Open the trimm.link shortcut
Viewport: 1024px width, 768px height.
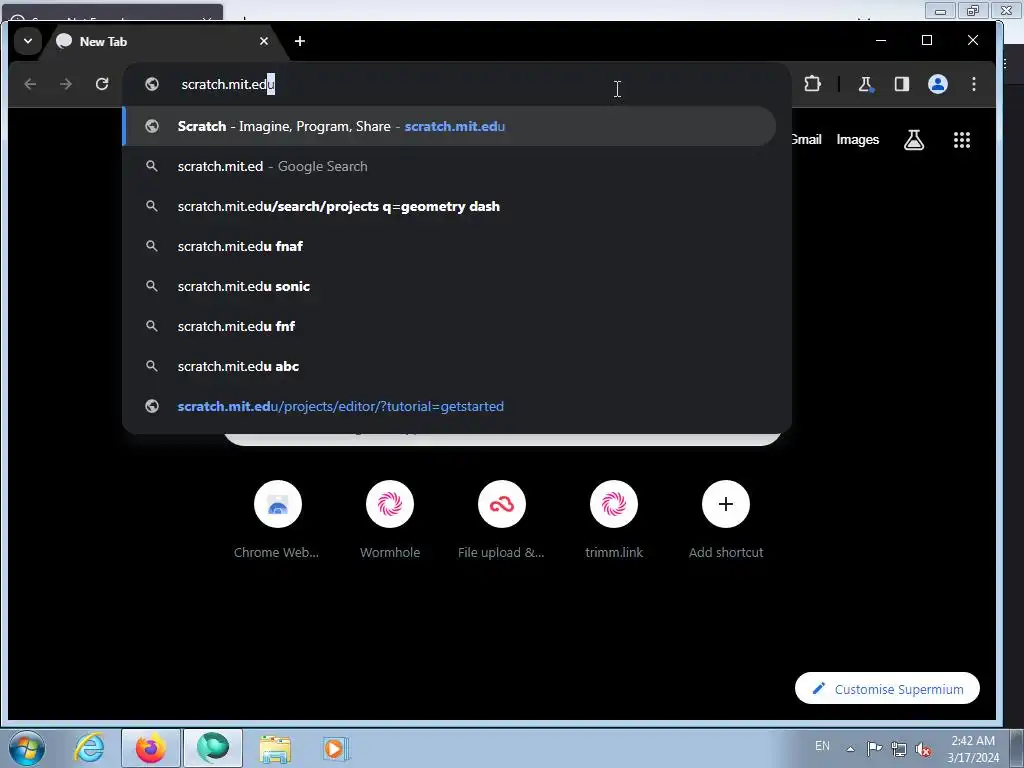click(614, 520)
